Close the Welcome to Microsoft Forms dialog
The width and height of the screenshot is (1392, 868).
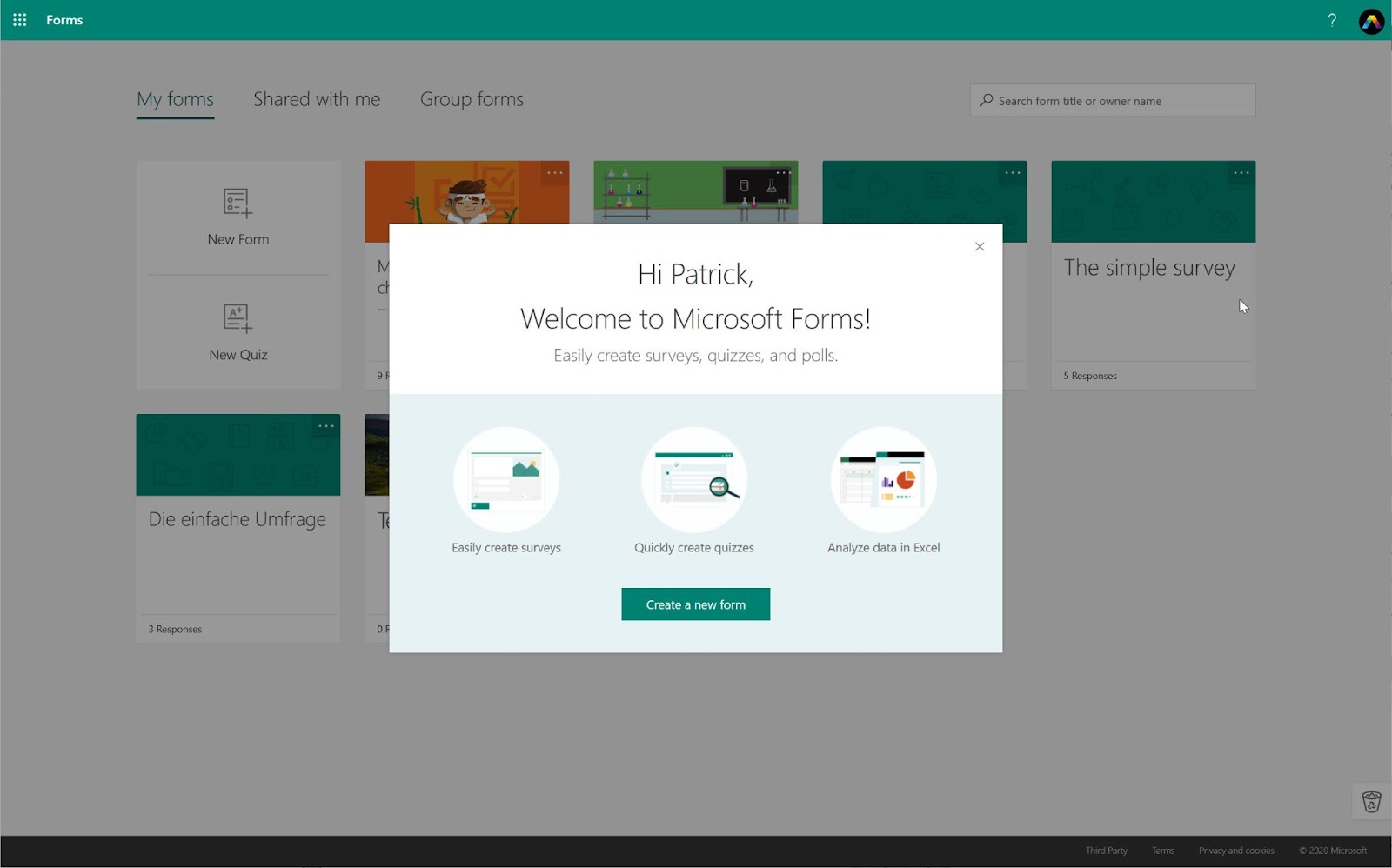[980, 247]
